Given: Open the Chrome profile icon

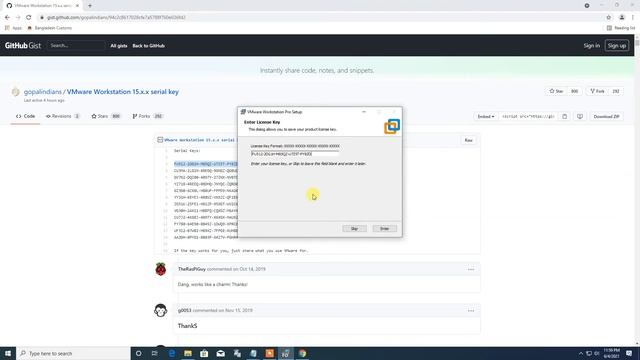Looking at the screenshot, I should 622,18.
